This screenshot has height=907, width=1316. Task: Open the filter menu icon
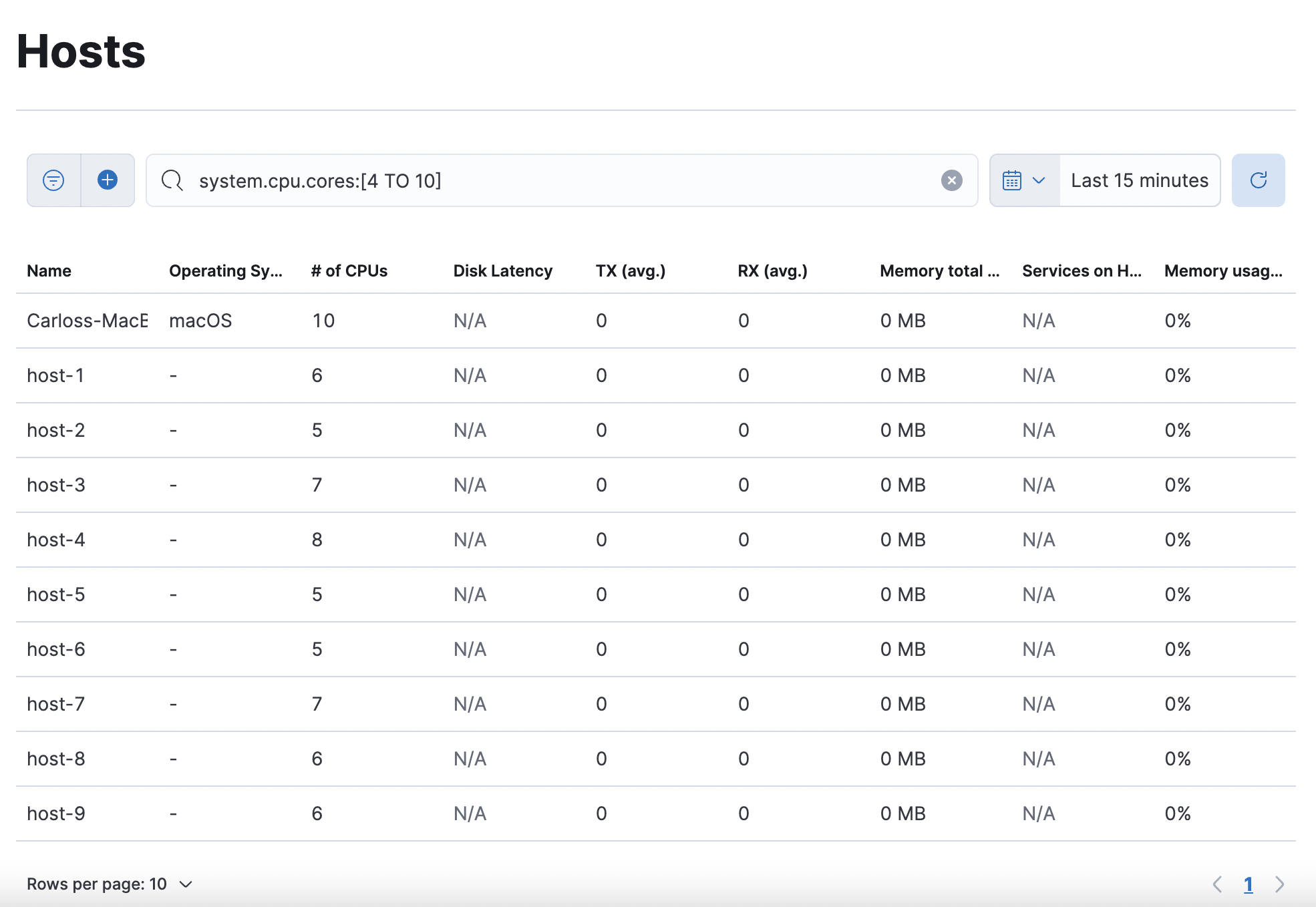[53, 180]
